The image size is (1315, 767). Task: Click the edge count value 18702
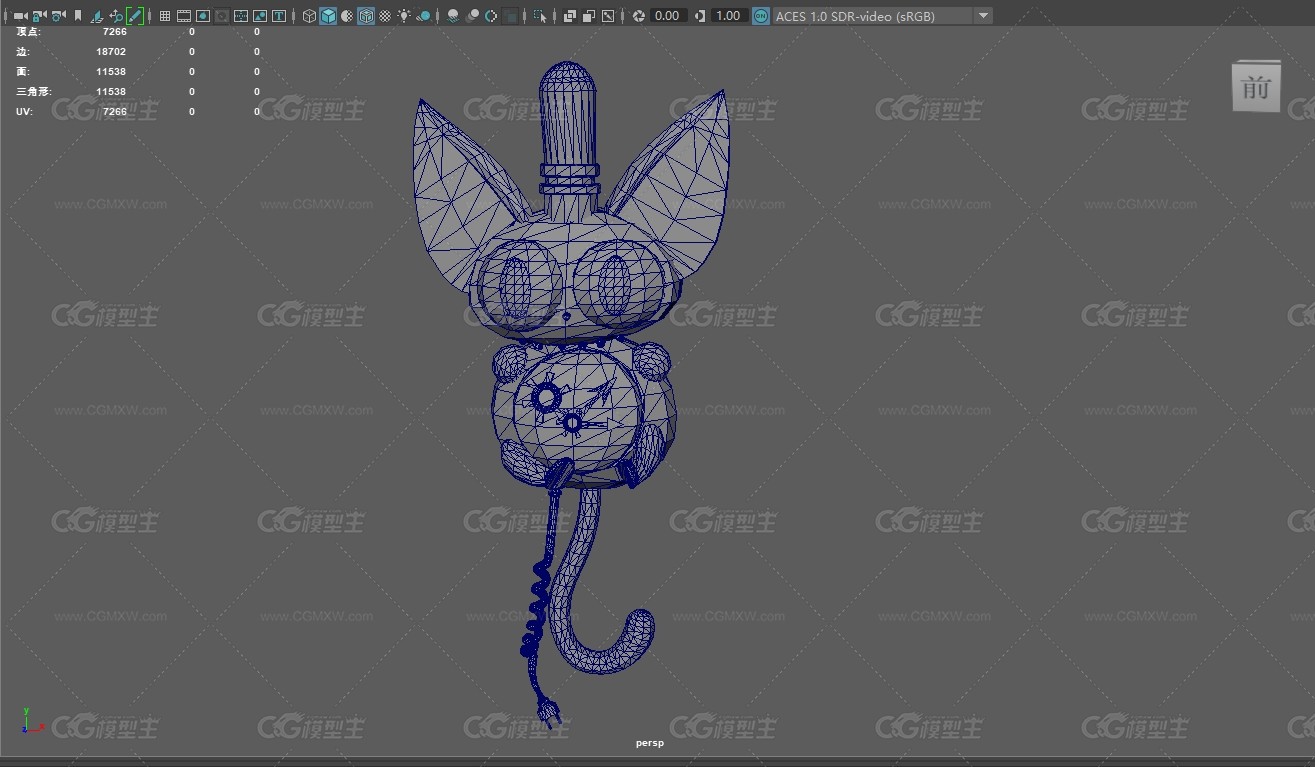pos(111,51)
